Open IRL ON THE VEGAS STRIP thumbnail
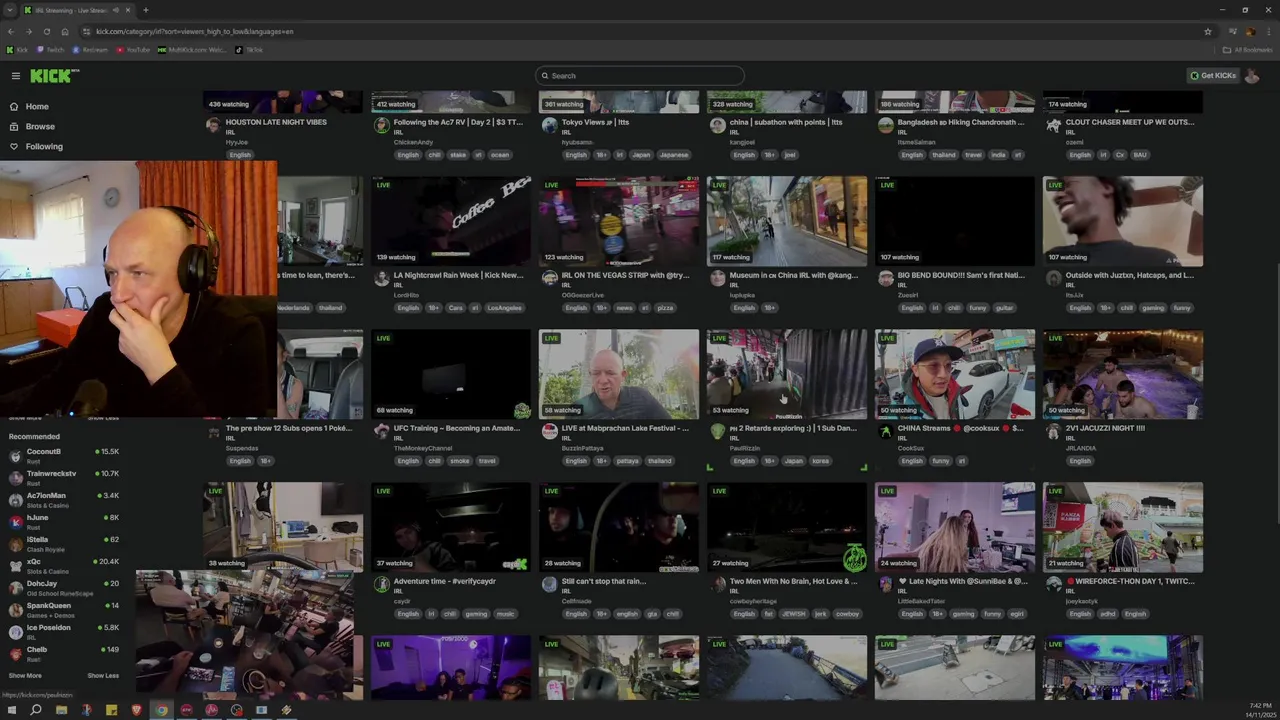 click(x=619, y=221)
